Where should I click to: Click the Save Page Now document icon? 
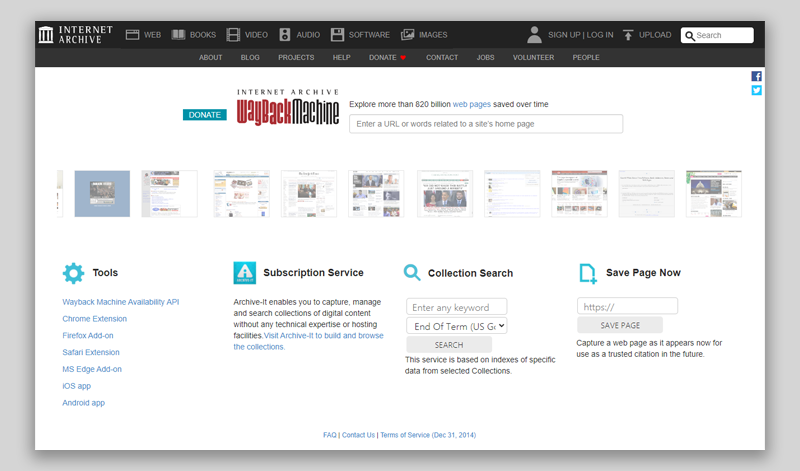[x=588, y=274]
